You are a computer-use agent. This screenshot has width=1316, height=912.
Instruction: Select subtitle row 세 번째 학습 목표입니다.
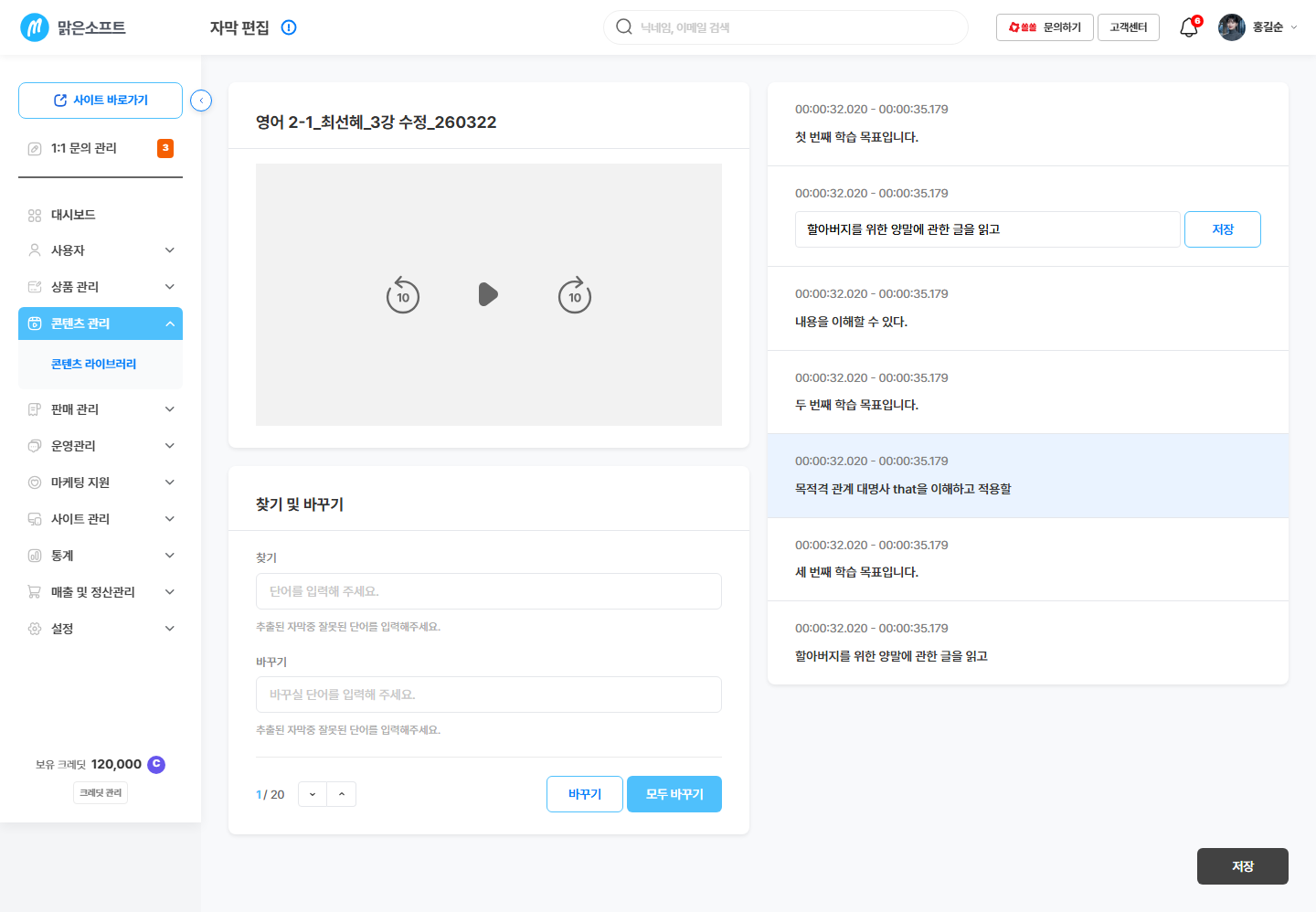(x=1028, y=559)
